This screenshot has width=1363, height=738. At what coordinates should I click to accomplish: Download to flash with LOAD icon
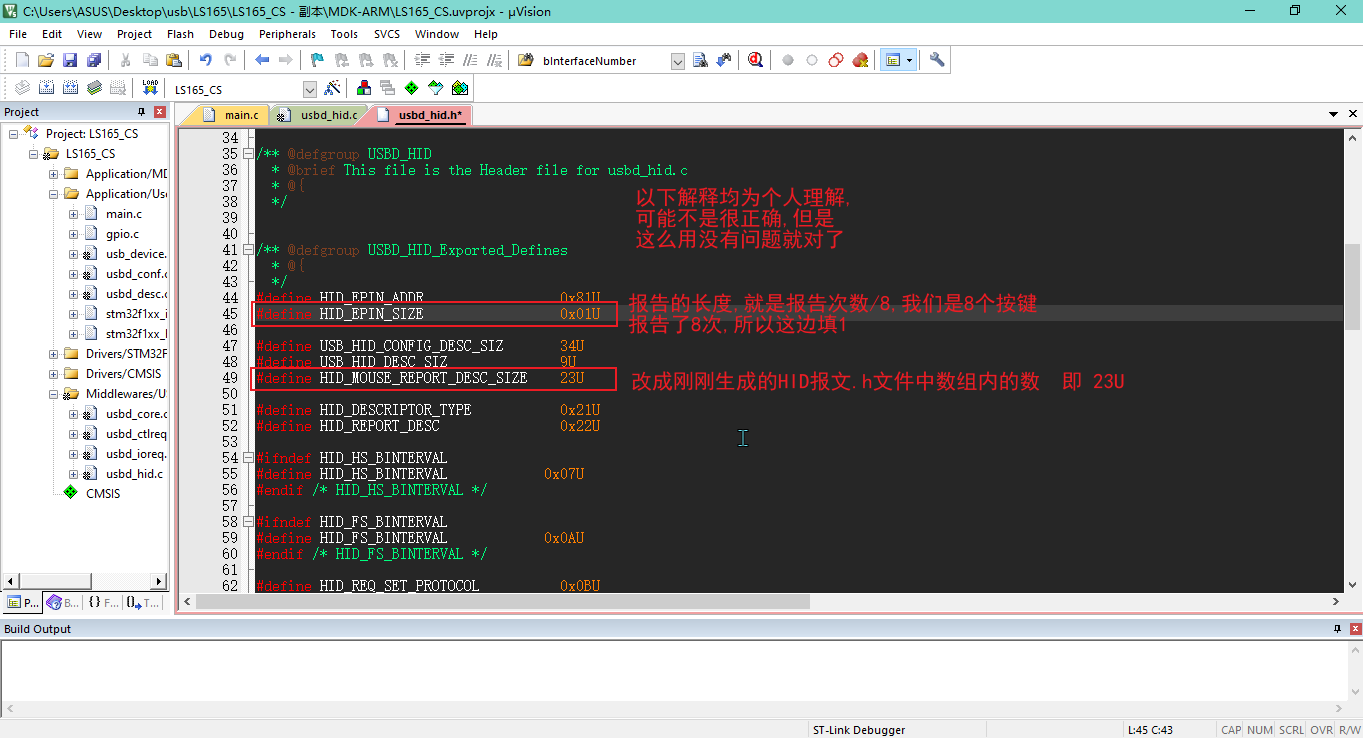(150, 88)
